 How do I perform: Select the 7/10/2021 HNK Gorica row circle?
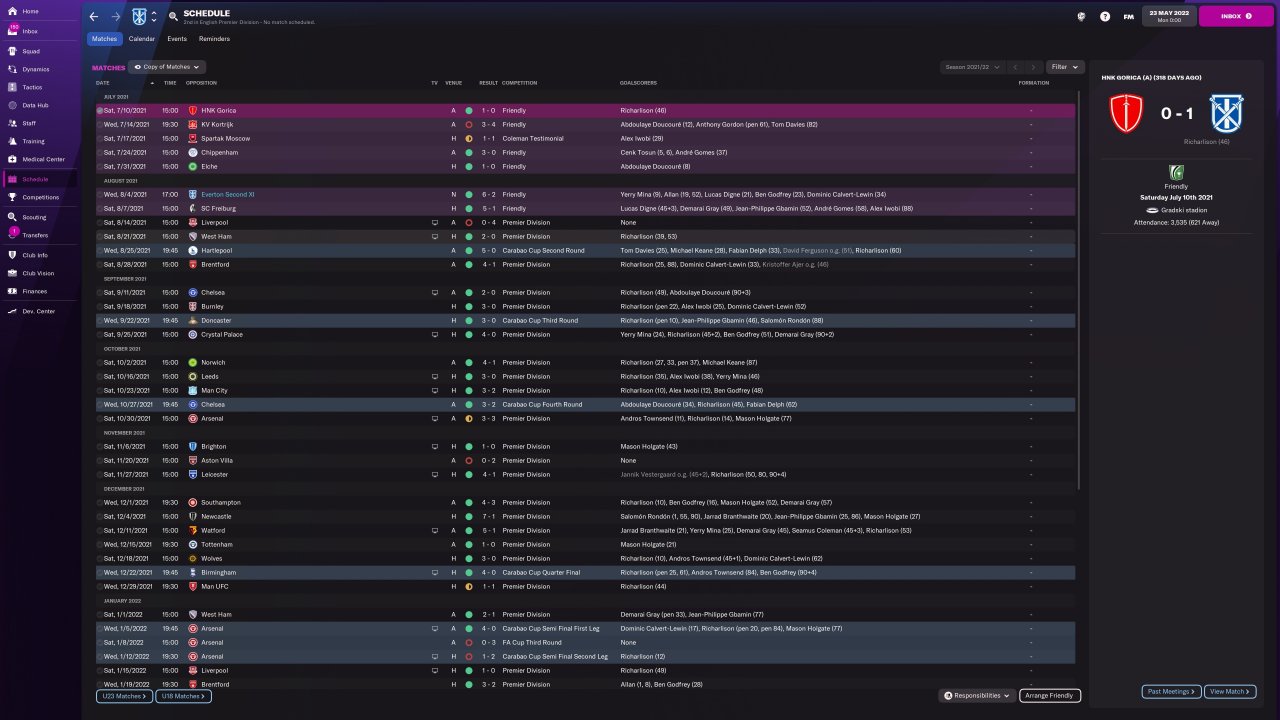click(100, 110)
